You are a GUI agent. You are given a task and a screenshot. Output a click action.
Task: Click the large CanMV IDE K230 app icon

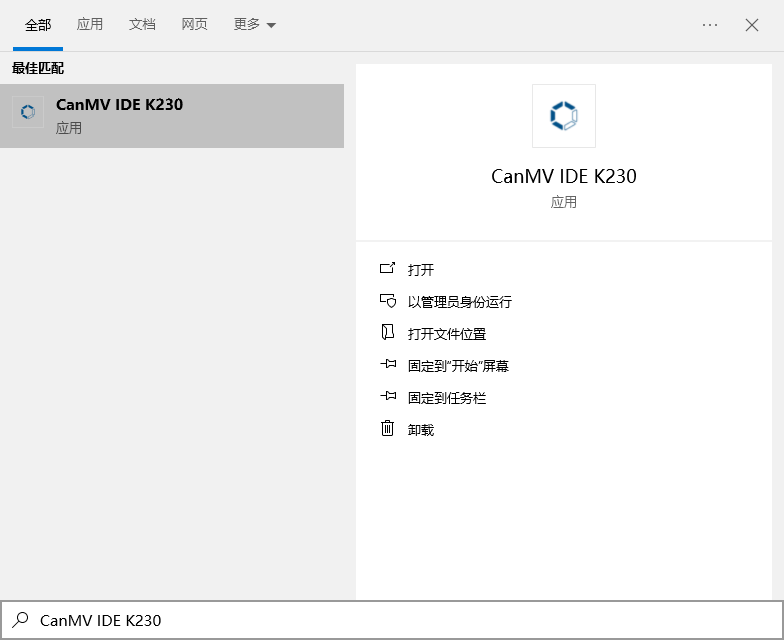click(564, 116)
